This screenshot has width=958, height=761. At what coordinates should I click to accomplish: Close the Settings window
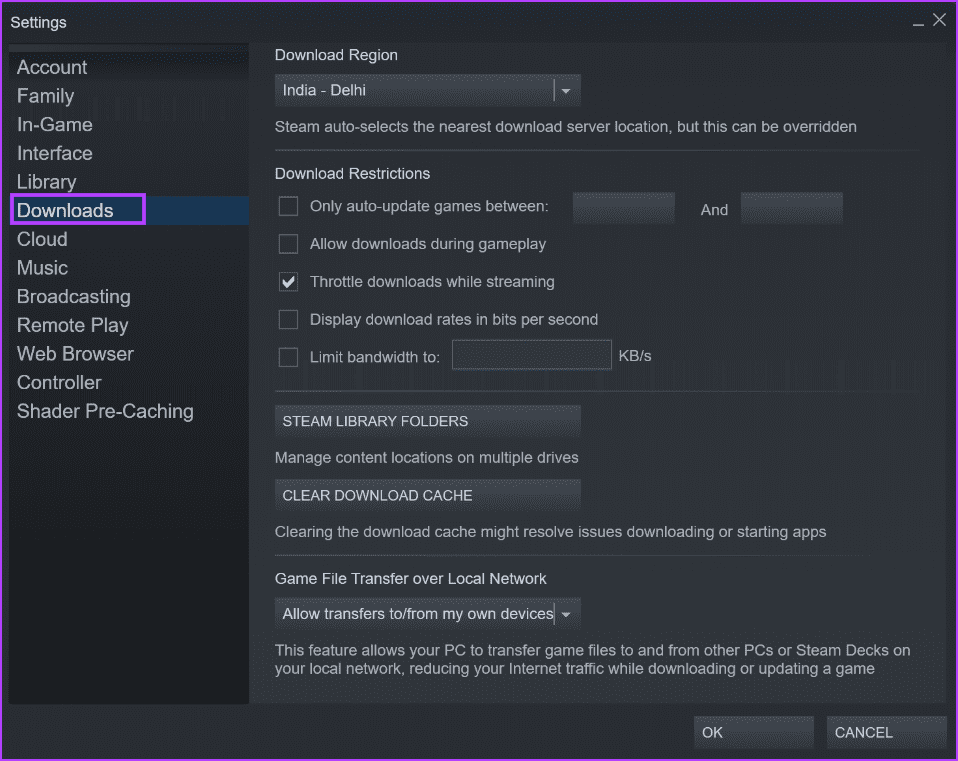pos(940,20)
